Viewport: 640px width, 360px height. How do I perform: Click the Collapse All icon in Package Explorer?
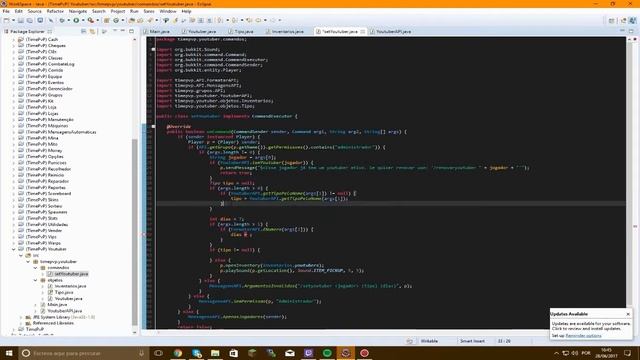84,31
